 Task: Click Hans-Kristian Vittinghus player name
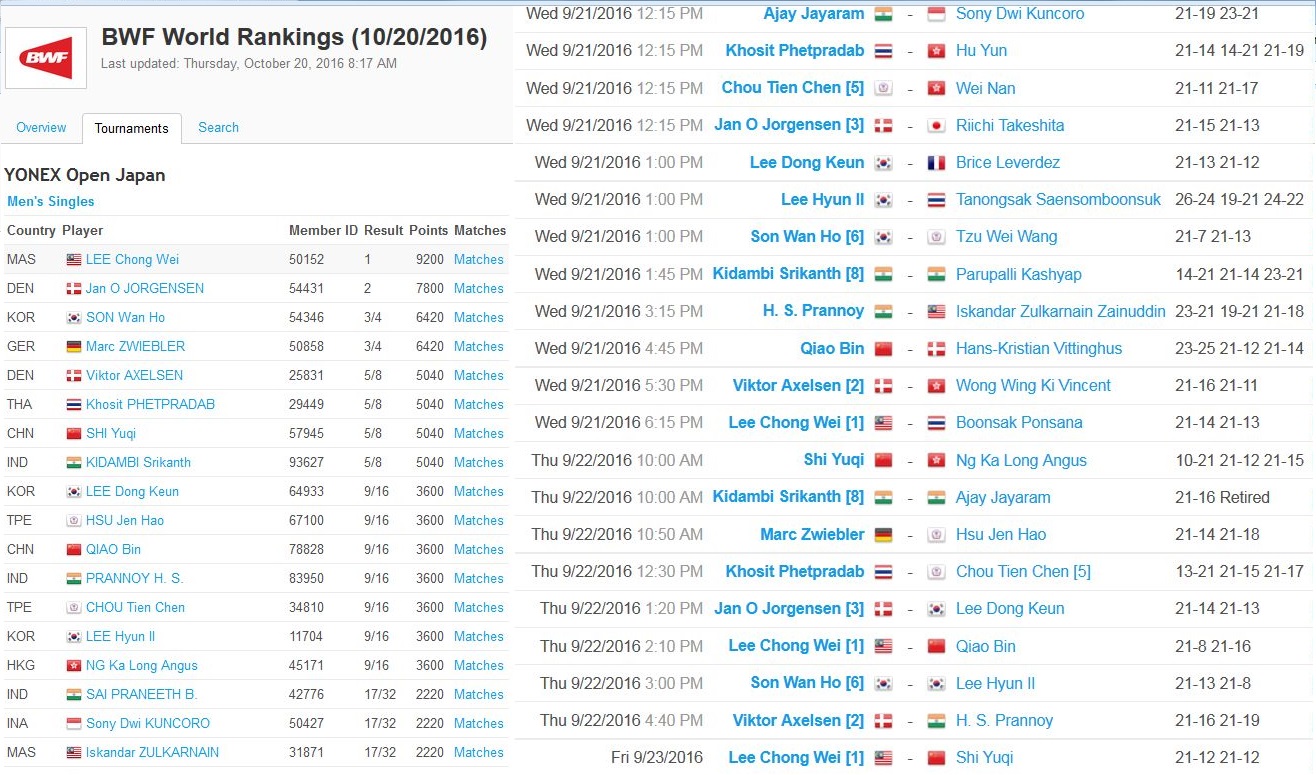click(1039, 349)
